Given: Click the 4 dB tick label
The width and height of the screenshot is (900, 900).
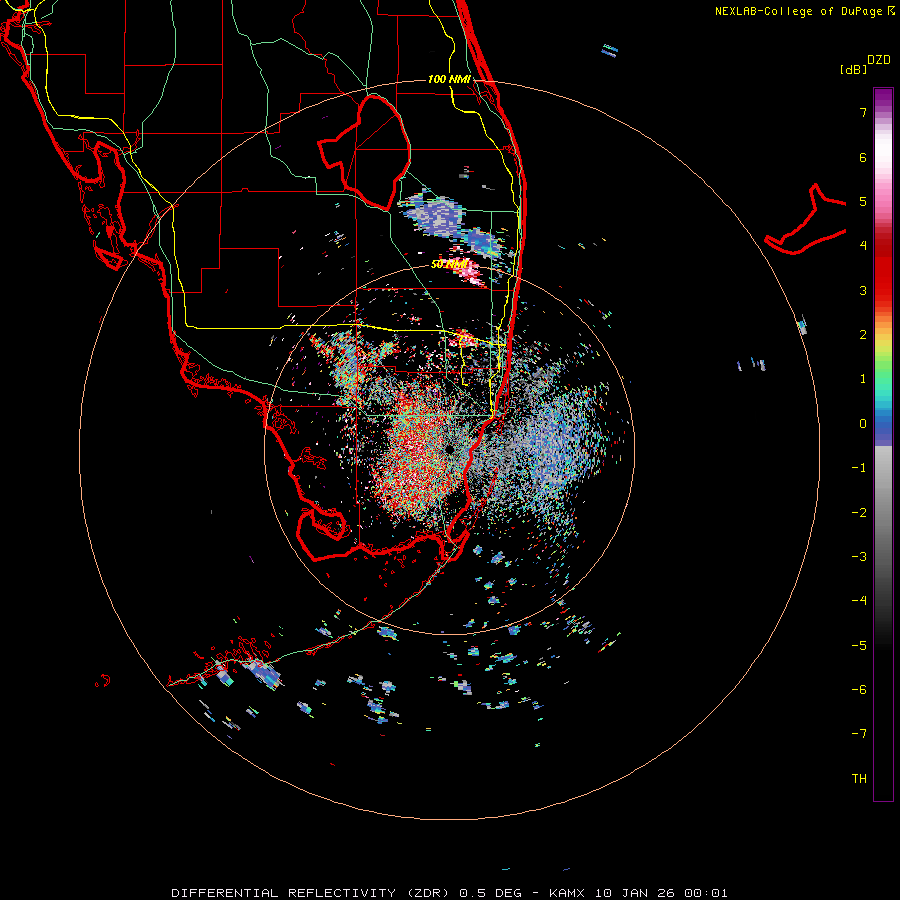Looking at the screenshot, I should (863, 246).
